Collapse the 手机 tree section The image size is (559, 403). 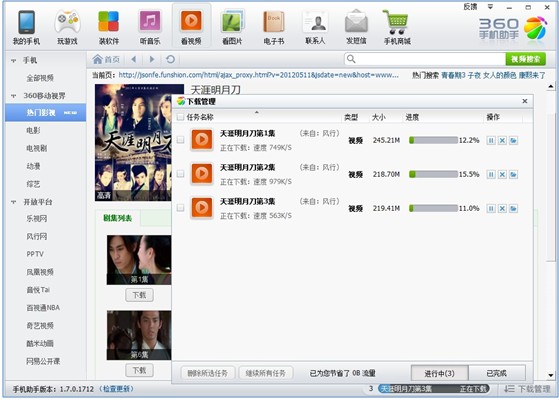14,61
